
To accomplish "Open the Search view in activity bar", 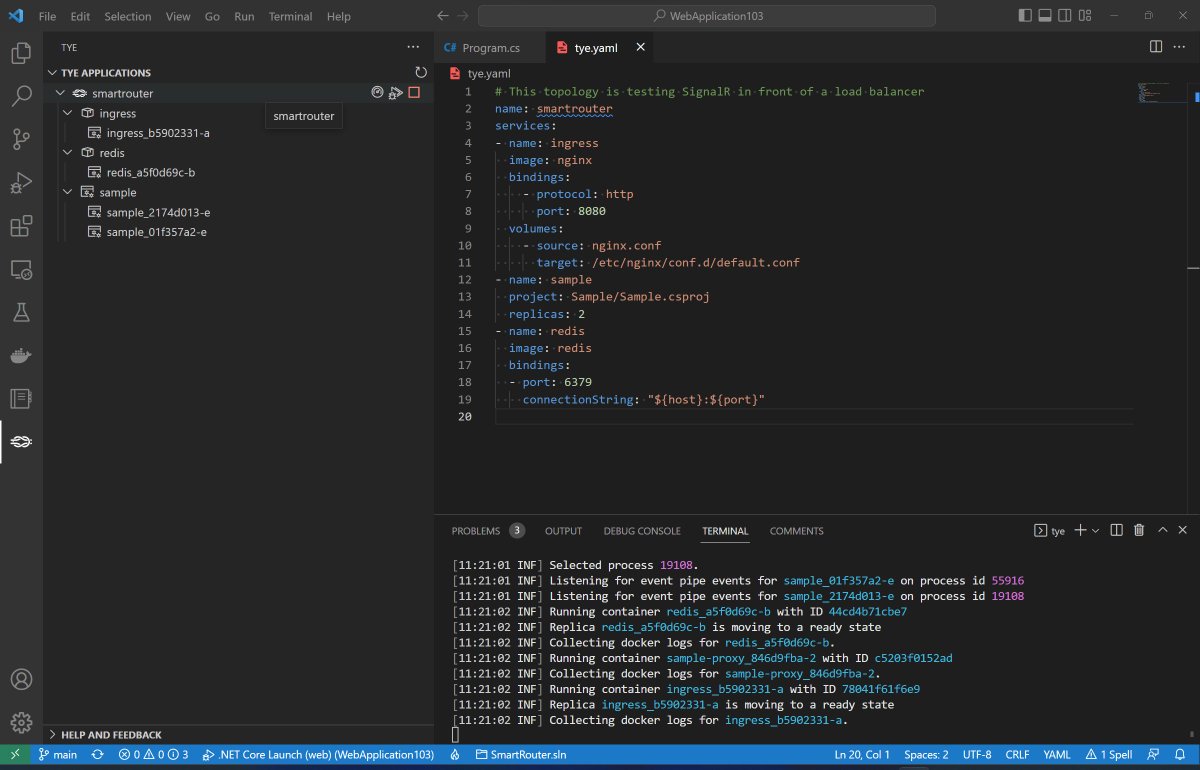I will [x=21, y=96].
